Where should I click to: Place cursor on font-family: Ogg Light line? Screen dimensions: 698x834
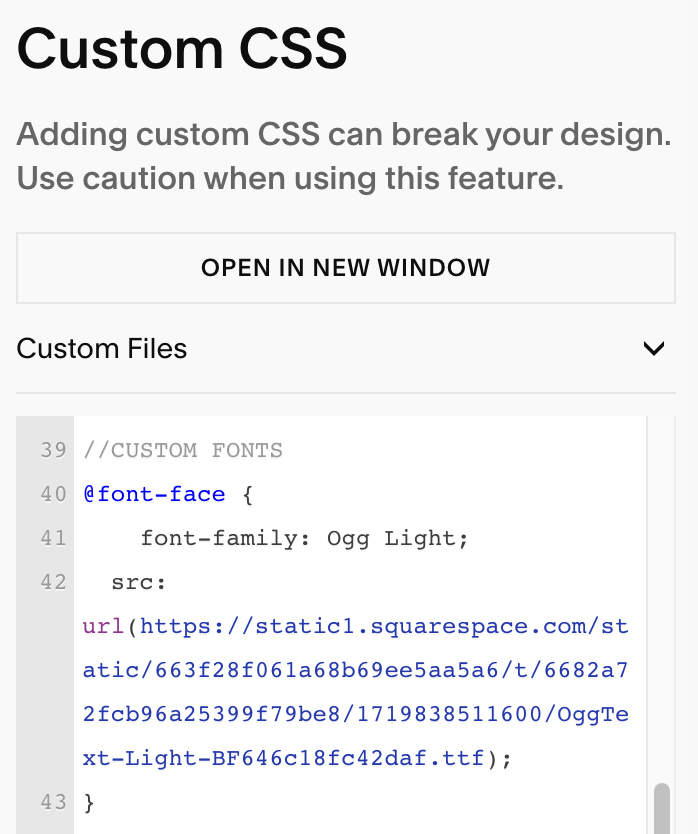[304, 539]
